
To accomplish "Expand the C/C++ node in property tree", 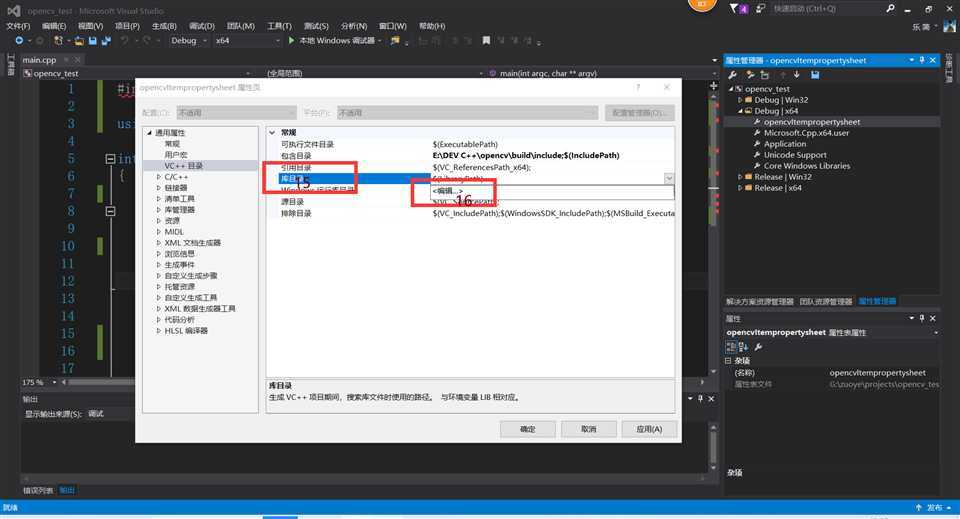I will click(158, 177).
